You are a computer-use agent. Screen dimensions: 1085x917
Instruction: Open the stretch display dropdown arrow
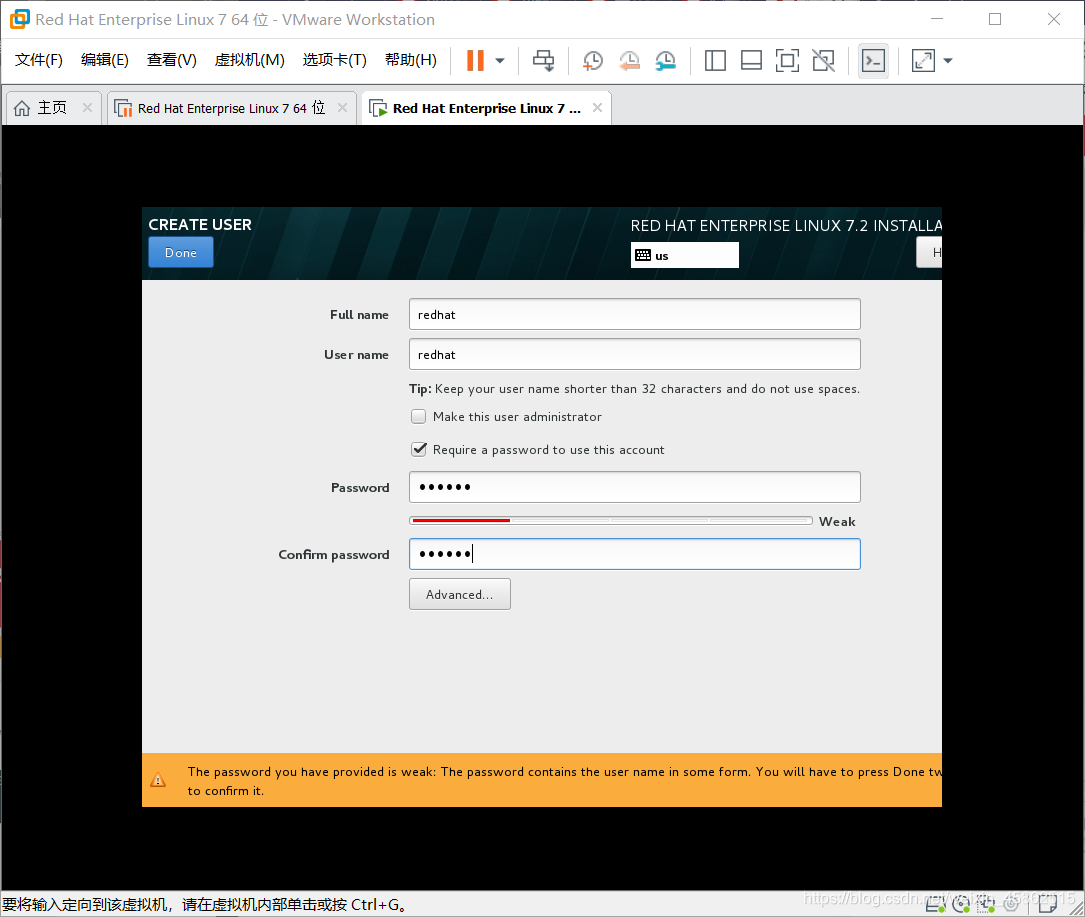[x=948, y=61]
